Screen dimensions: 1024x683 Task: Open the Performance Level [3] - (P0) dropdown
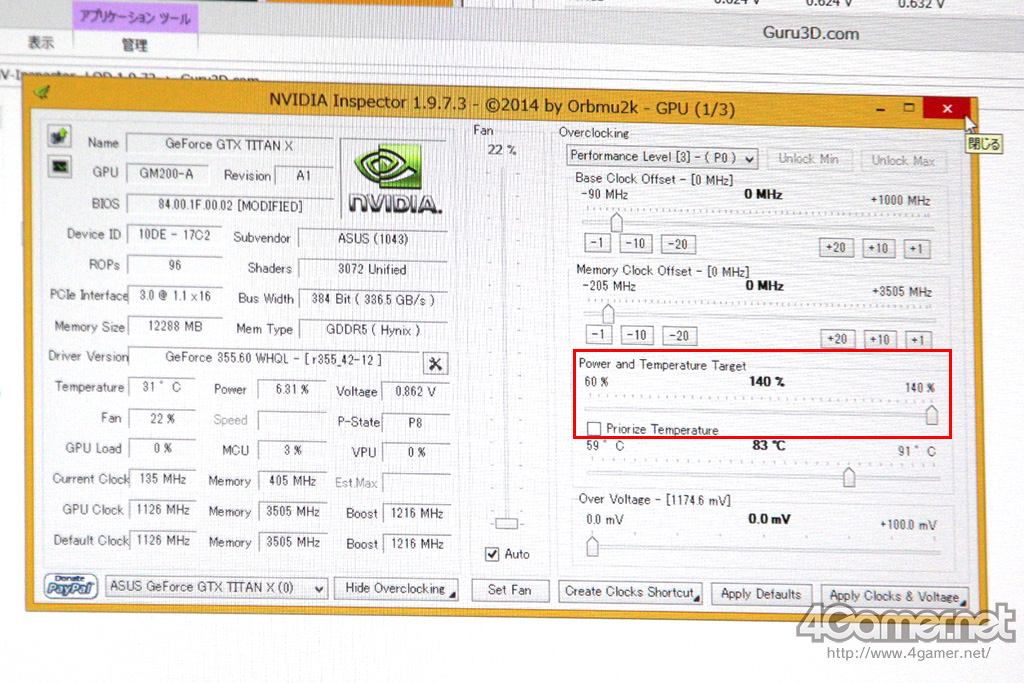click(x=662, y=157)
